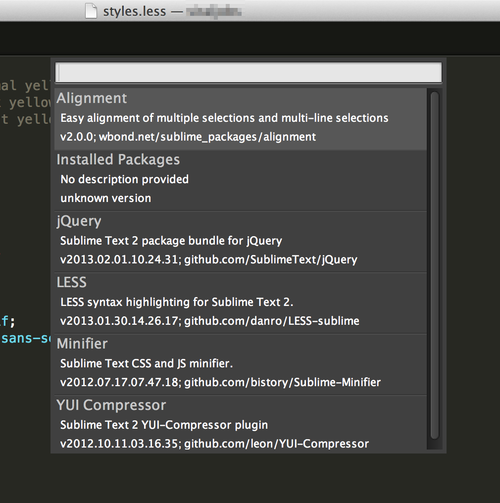
Task: Click the 'Easy alignment of multiple selections' description
Action: (224, 118)
